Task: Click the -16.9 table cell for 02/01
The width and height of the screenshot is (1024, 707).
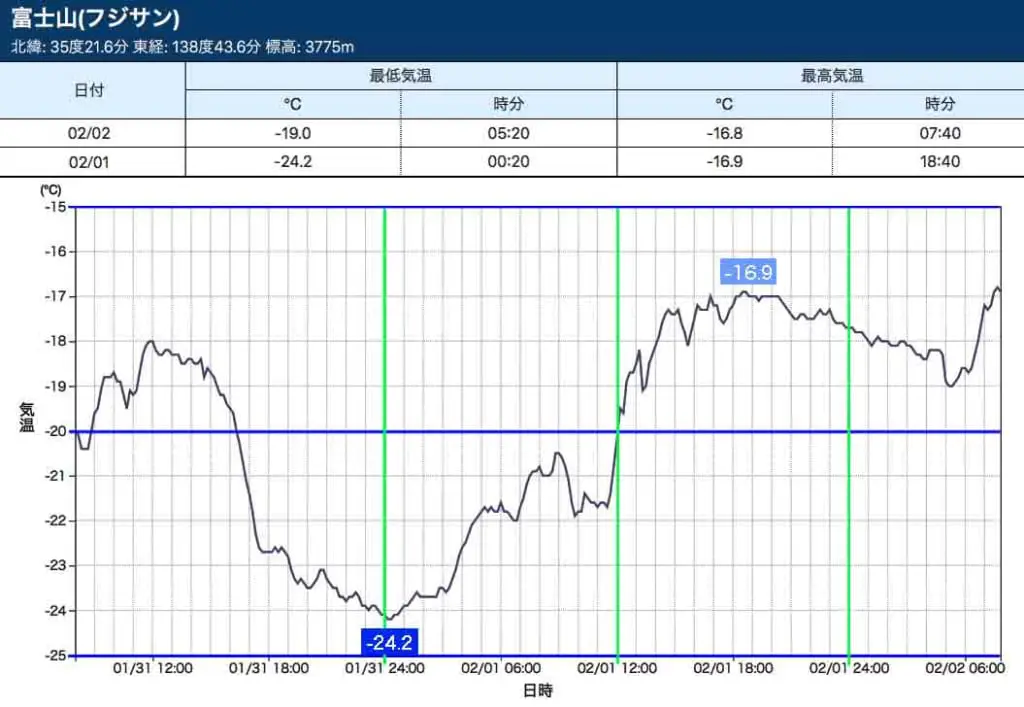Action: point(724,162)
